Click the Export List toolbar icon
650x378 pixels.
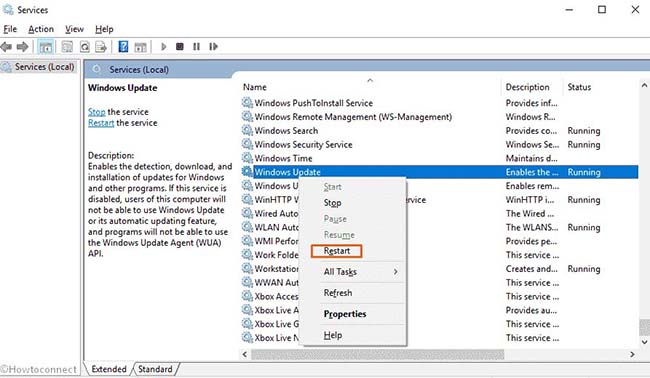pyautogui.click(x=101, y=46)
